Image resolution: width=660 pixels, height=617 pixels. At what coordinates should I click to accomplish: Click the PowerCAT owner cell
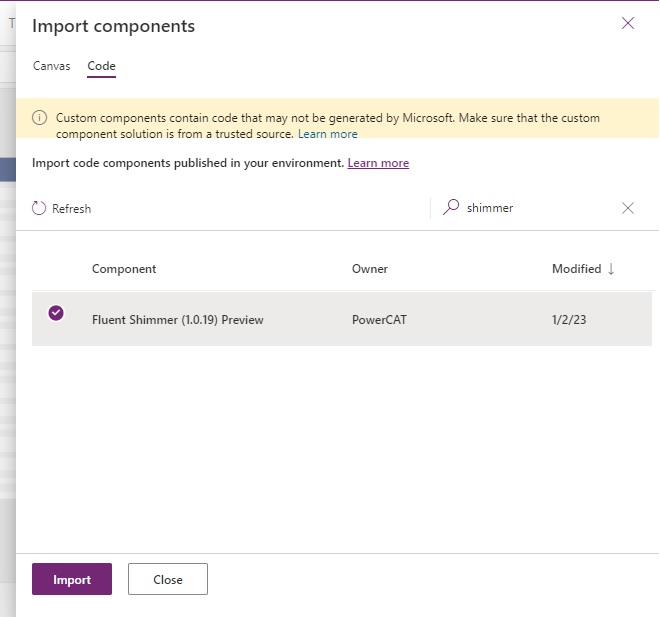[x=381, y=320]
